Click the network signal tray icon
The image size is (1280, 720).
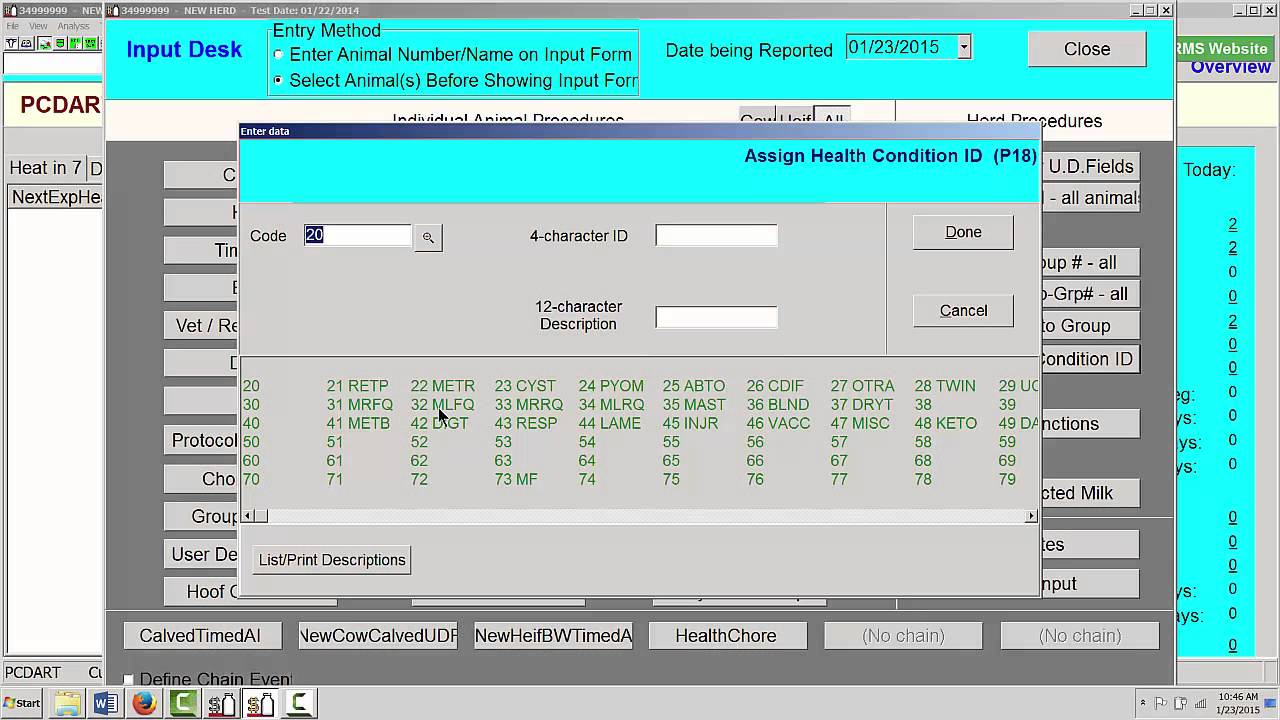click(x=1201, y=703)
